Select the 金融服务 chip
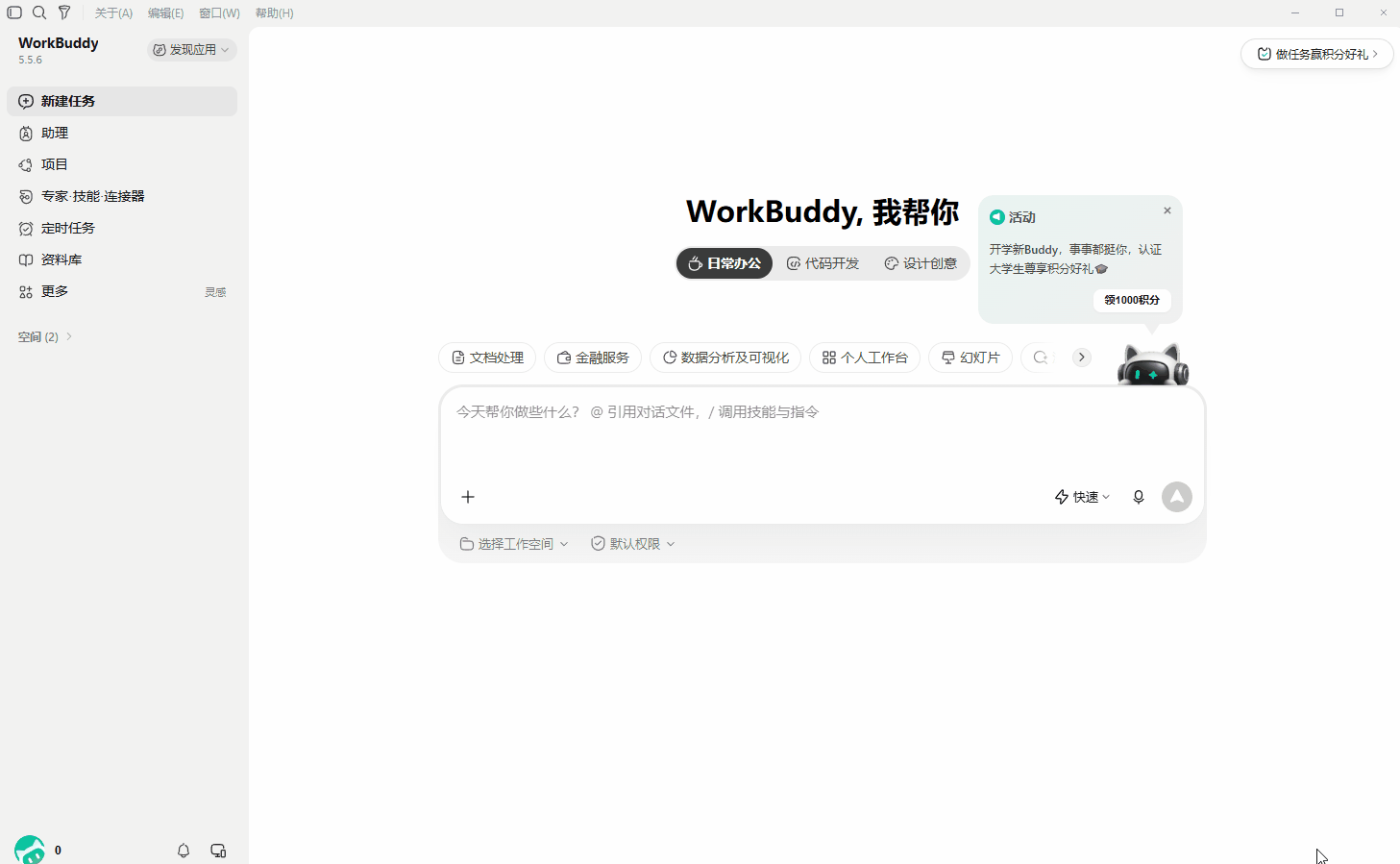Screen dimensions: 1400x864 pos(593,358)
